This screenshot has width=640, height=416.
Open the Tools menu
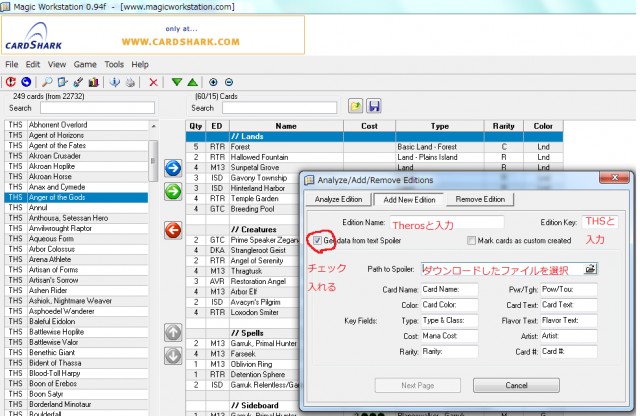pyautogui.click(x=114, y=65)
